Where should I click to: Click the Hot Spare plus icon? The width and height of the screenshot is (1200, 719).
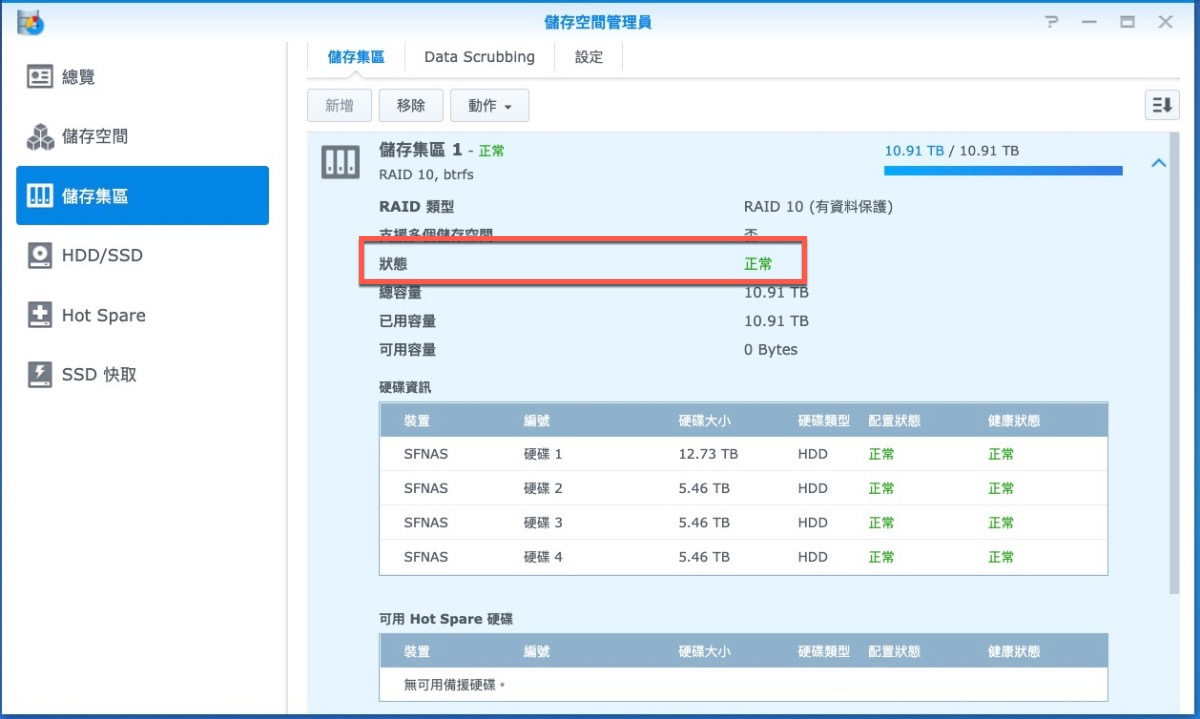(x=40, y=315)
